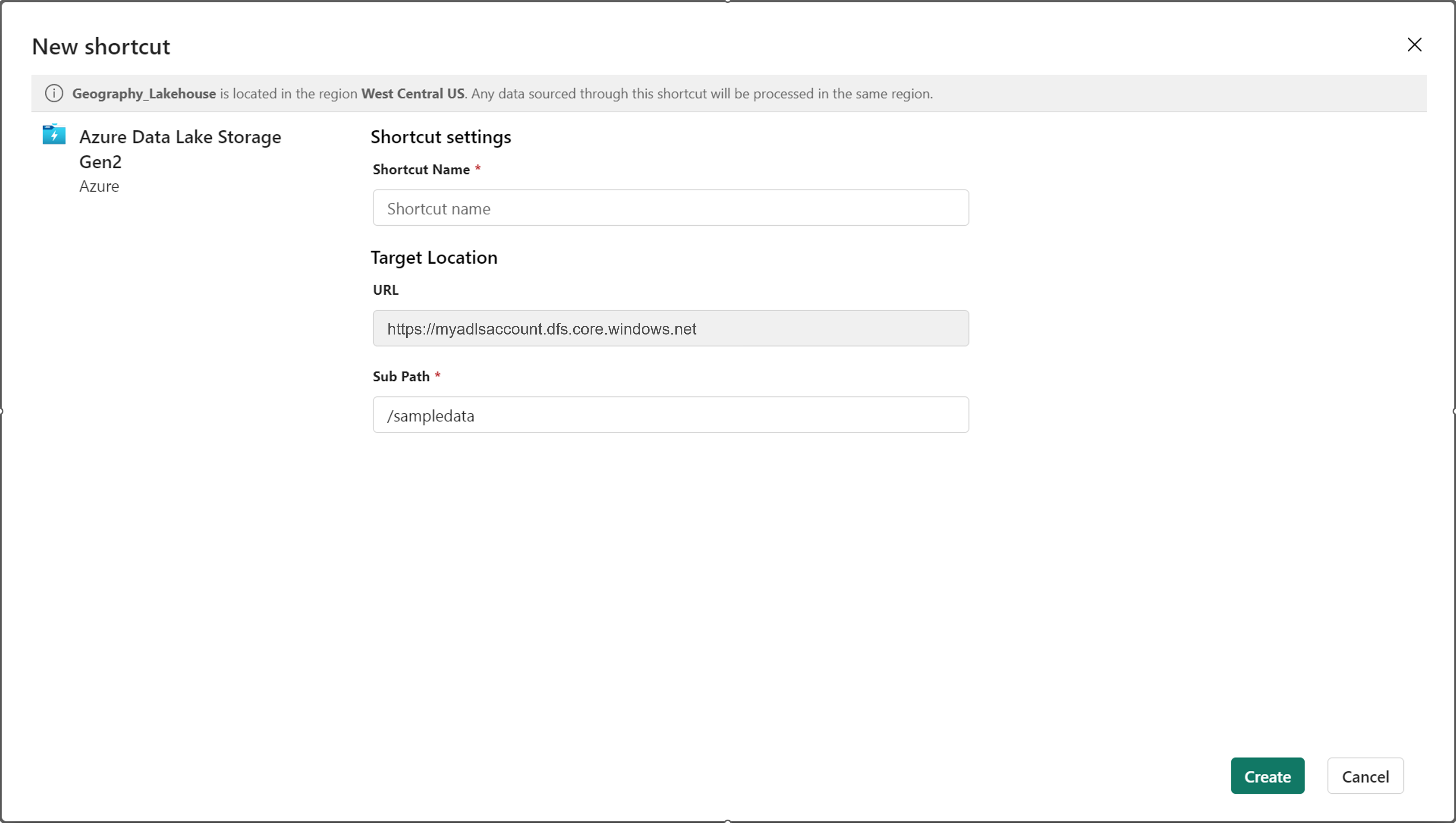Click the Azure subtitle under source name
Viewport: 1456px width, 823px height.
click(99, 187)
